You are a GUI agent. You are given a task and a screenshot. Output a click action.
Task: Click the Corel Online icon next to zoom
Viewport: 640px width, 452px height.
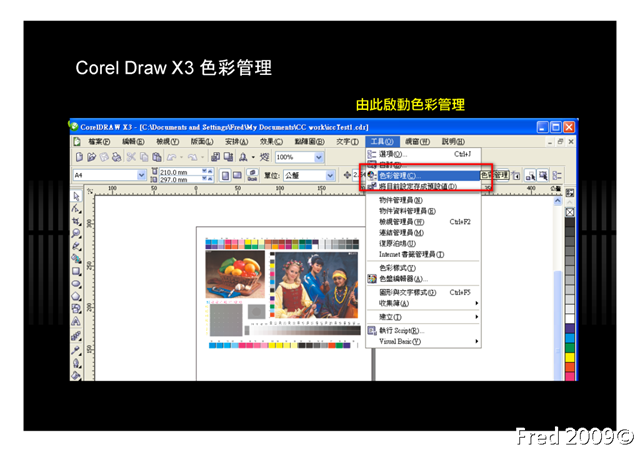tap(264, 157)
